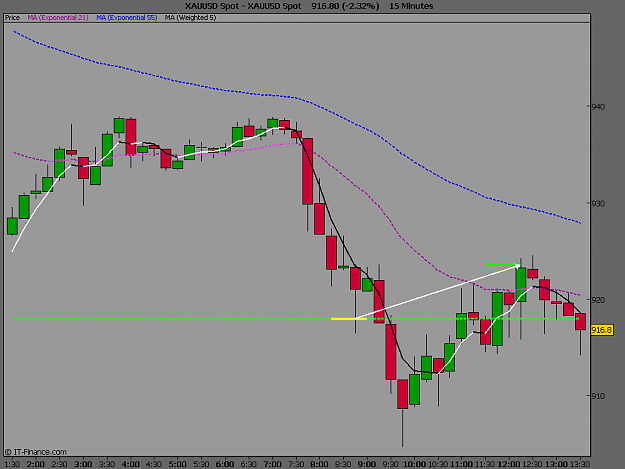Click the 4:00 time axis label

point(130,464)
